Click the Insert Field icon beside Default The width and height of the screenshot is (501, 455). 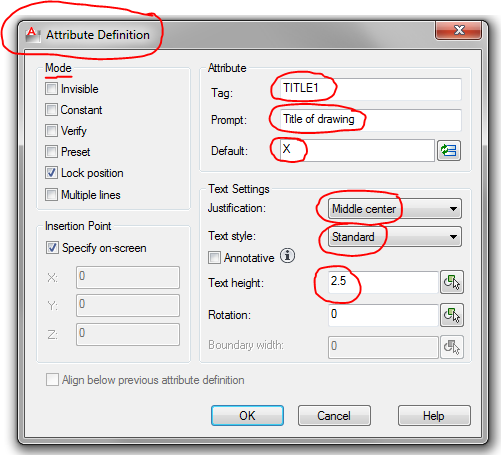(449, 151)
